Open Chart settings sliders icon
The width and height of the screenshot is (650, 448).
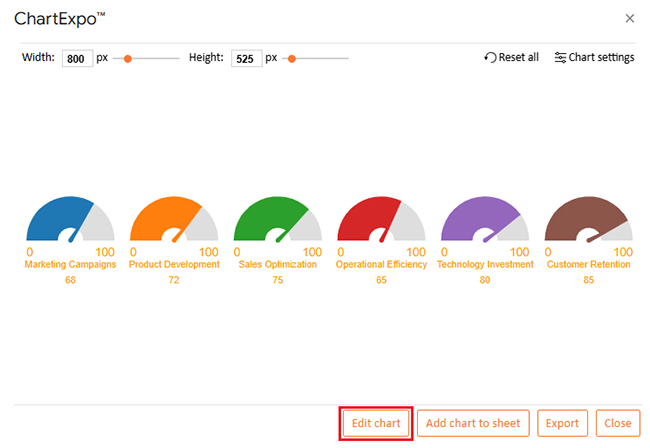point(560,58)
